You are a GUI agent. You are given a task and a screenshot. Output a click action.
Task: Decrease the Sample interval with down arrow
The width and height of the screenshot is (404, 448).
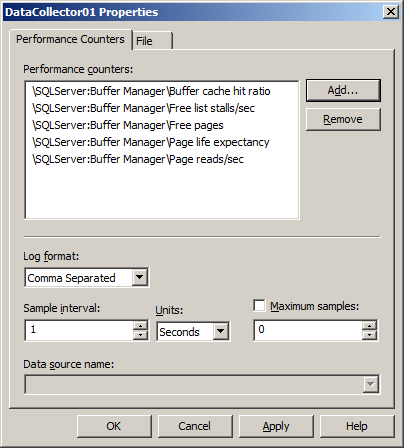pos(140,335)
